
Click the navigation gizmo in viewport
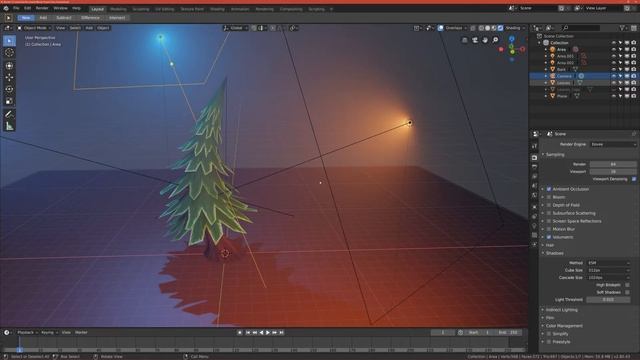click(x=512, y=49)
